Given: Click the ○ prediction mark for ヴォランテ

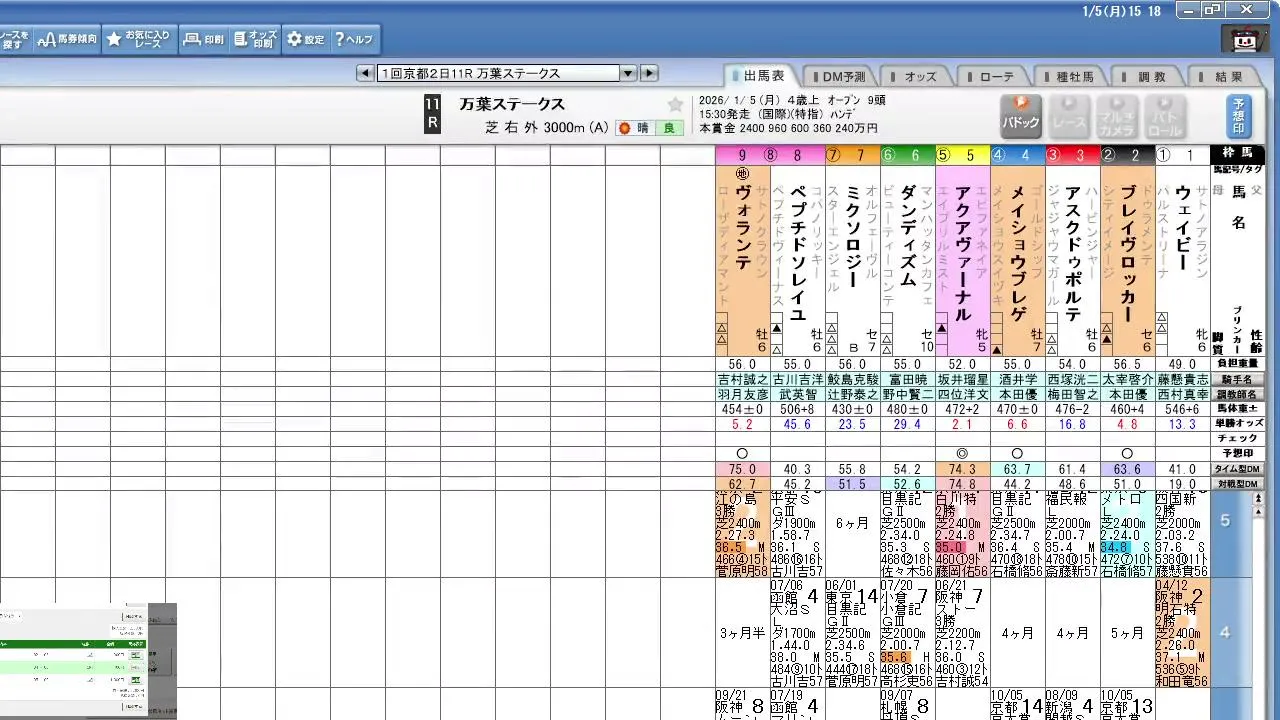Looking at the screenshot, I should (742, 453).
